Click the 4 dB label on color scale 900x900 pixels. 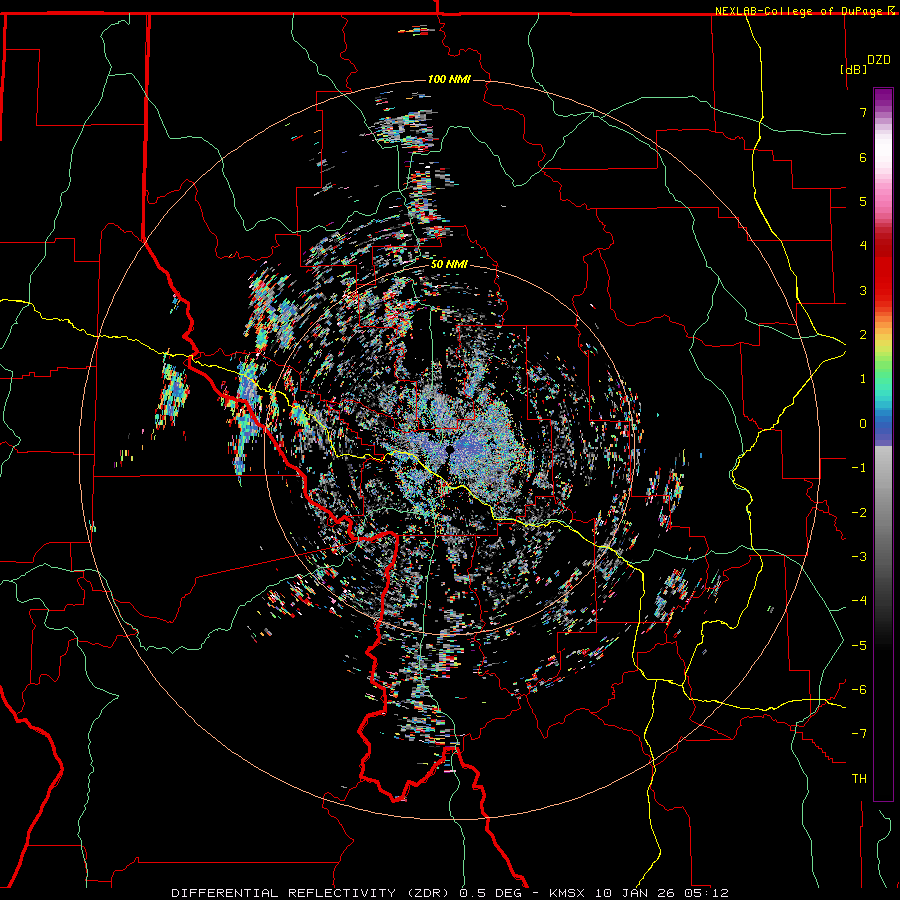863,246
